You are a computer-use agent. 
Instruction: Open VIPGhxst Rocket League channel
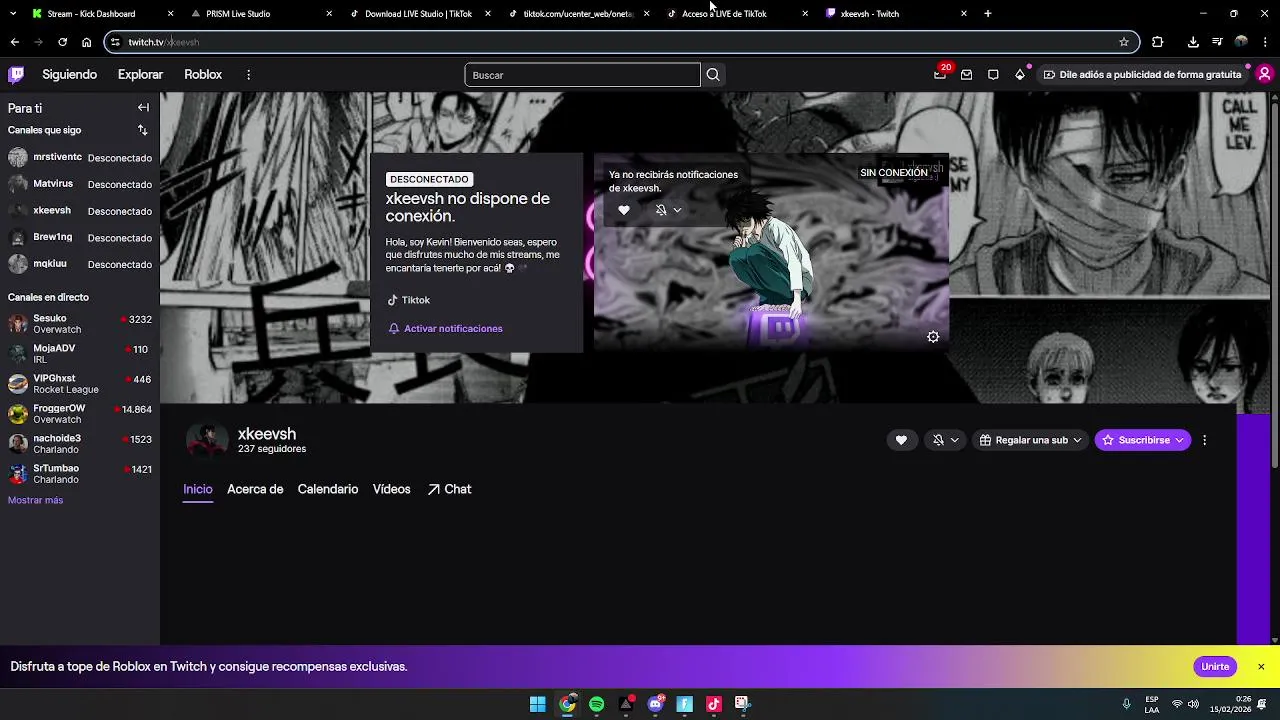tap(80, 384)
